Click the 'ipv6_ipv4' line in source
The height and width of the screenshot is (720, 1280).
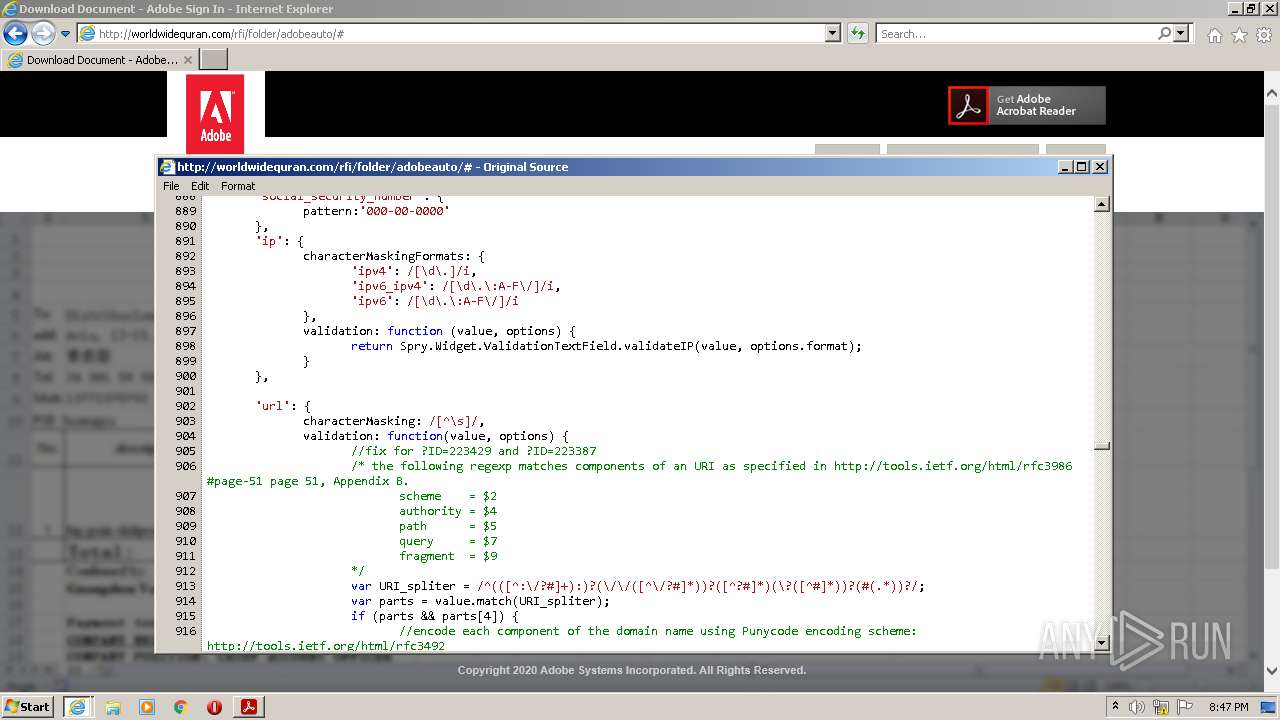click(455, 286)
